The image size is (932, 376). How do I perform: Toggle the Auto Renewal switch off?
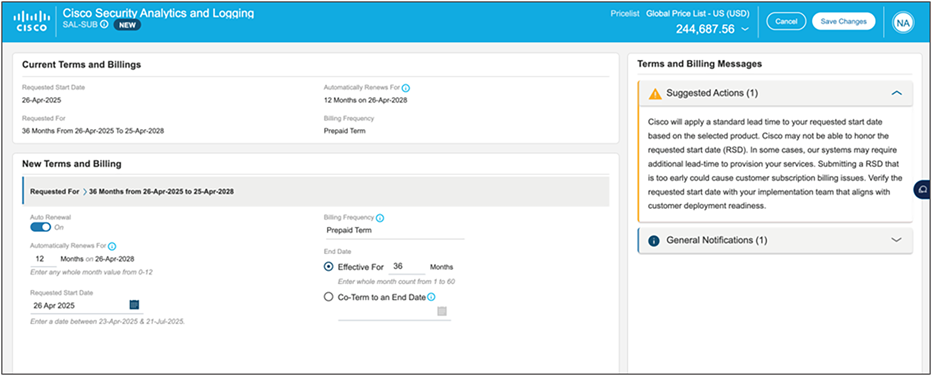tap(41, 228)
